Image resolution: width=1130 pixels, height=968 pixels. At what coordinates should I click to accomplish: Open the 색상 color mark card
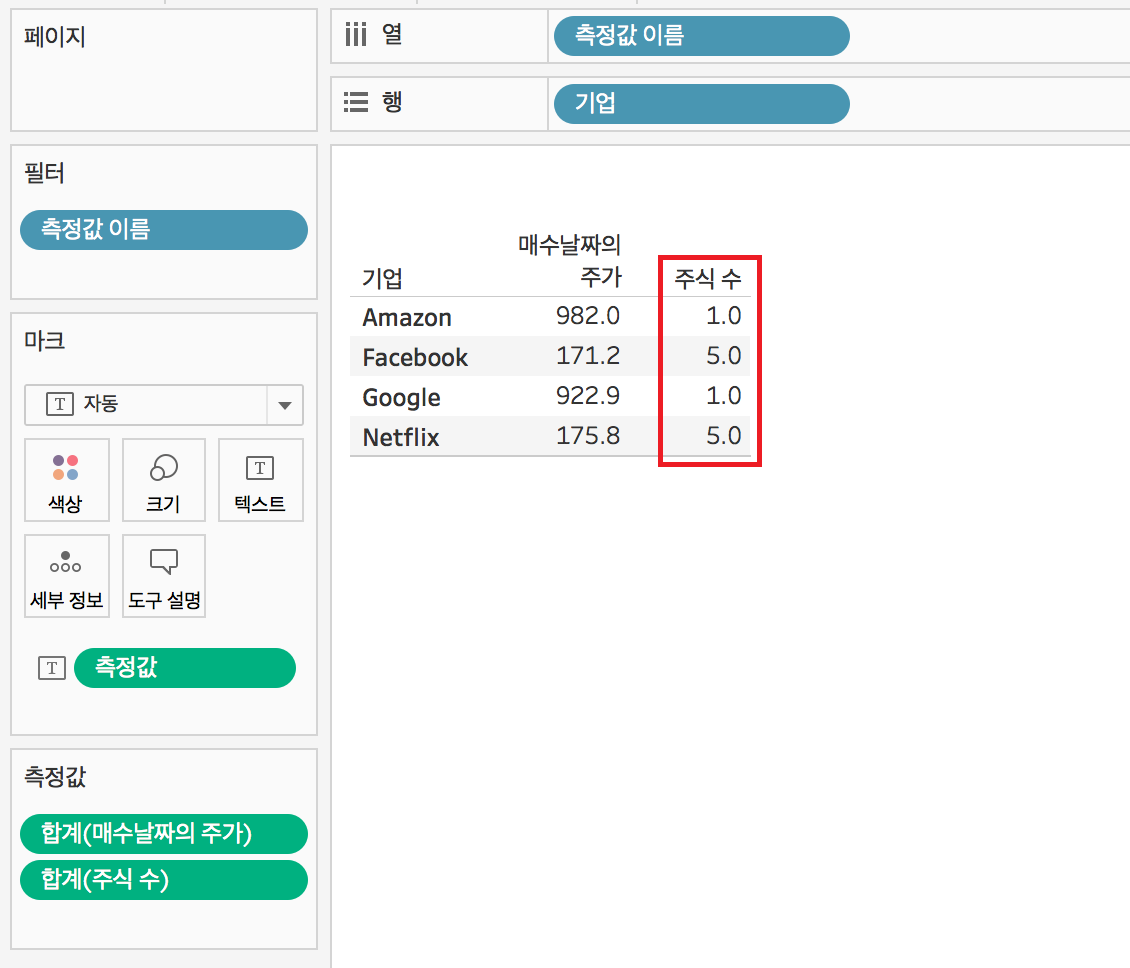(66, 480)
